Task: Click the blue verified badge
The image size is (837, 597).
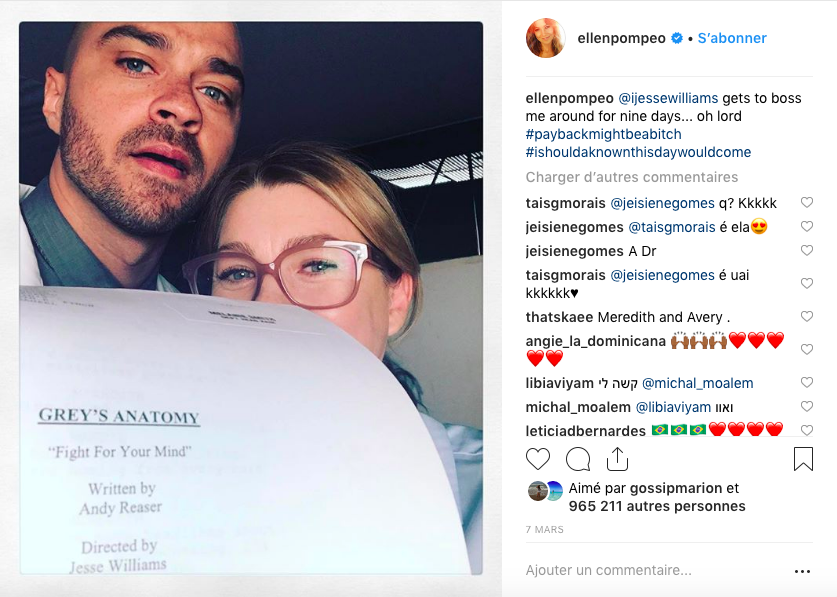Action: pyautogui.click(x=676, y=38)
